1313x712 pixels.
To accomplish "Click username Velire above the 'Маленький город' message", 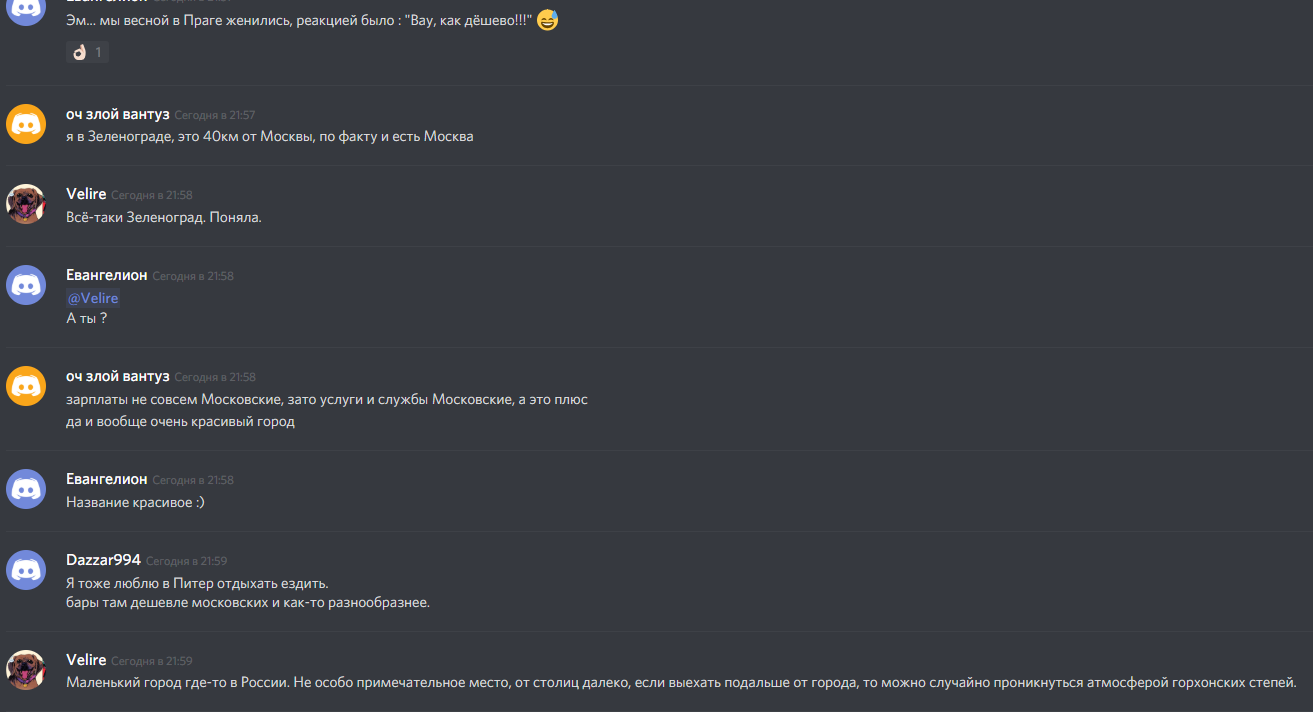I will (x=86, y=660).
